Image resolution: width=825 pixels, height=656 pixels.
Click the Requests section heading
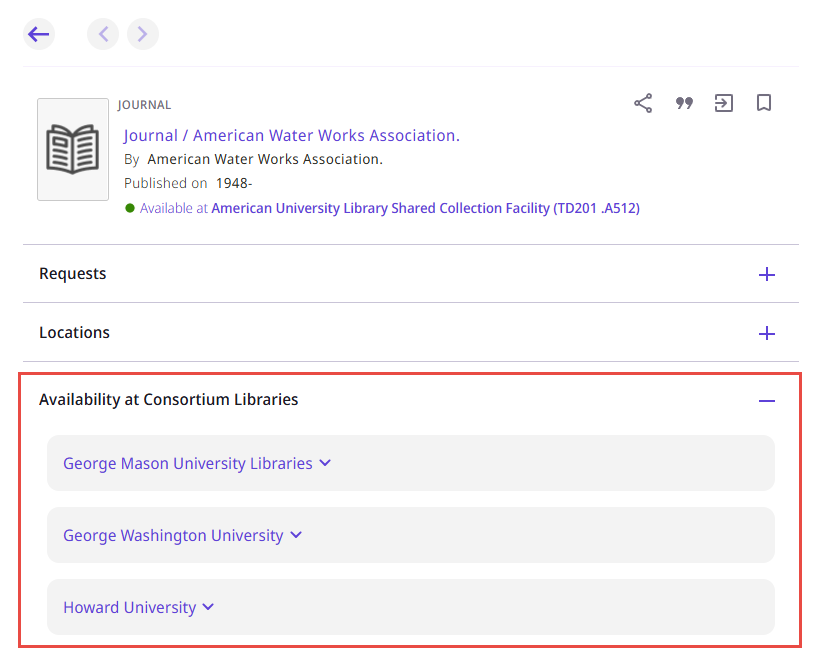(73, 273)
